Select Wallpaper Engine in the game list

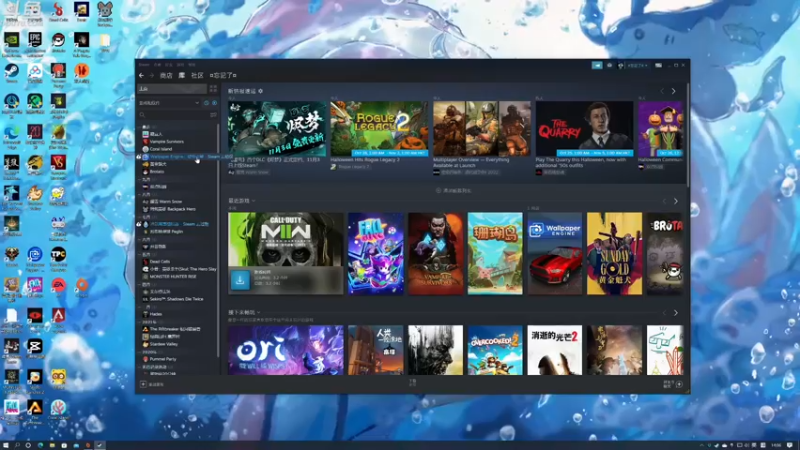point(179,157)
